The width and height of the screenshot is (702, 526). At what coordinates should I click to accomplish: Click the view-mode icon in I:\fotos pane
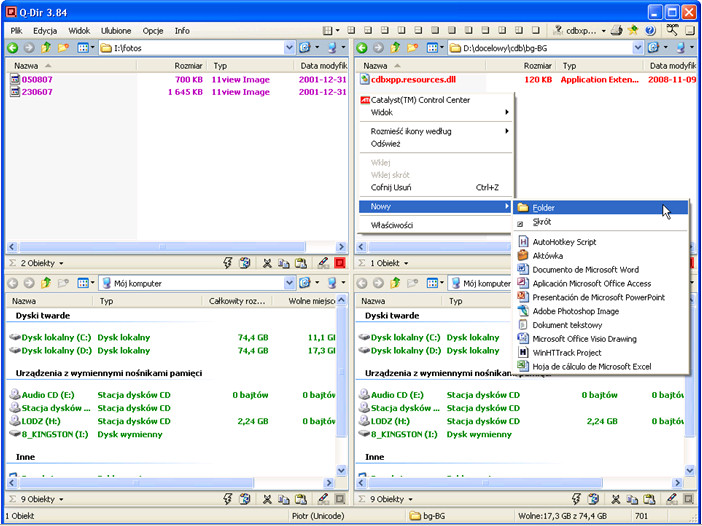(83, 47)
